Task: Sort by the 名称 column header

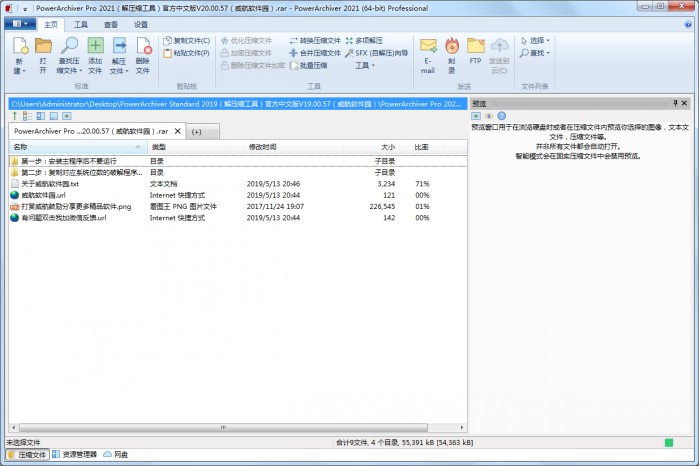Action: pyautogui.click(x=78, y=147)
